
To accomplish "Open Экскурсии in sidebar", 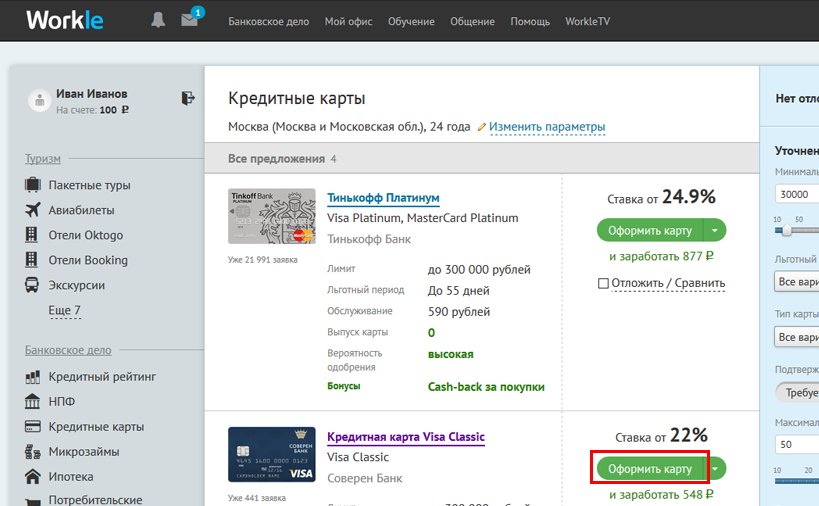I will point(77,285).
